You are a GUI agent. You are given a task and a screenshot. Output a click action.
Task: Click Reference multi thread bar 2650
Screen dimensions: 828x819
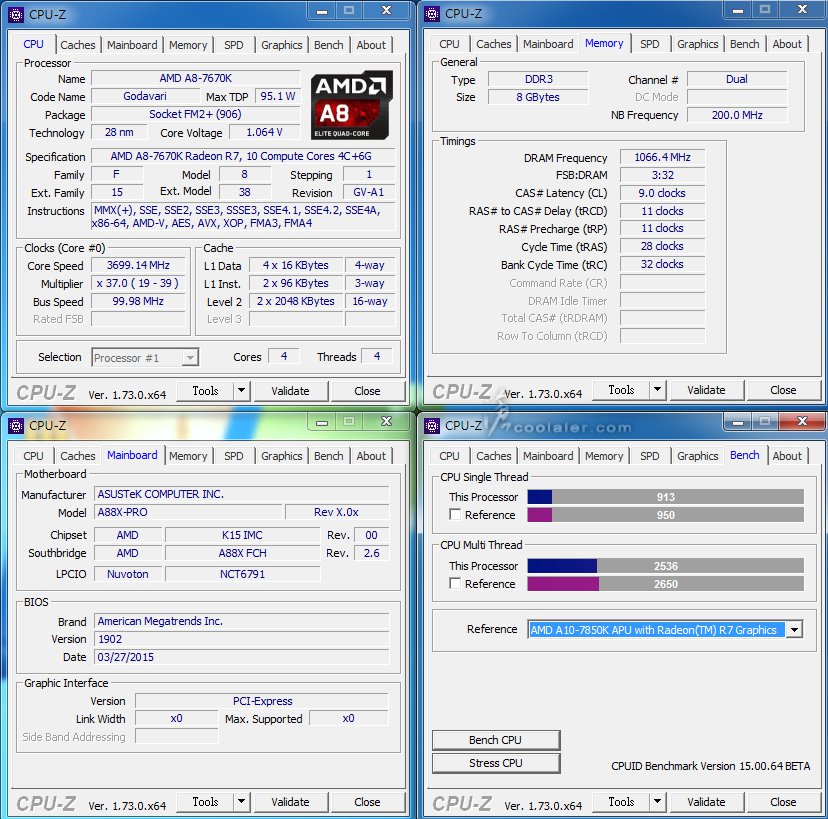coord(665,584)
